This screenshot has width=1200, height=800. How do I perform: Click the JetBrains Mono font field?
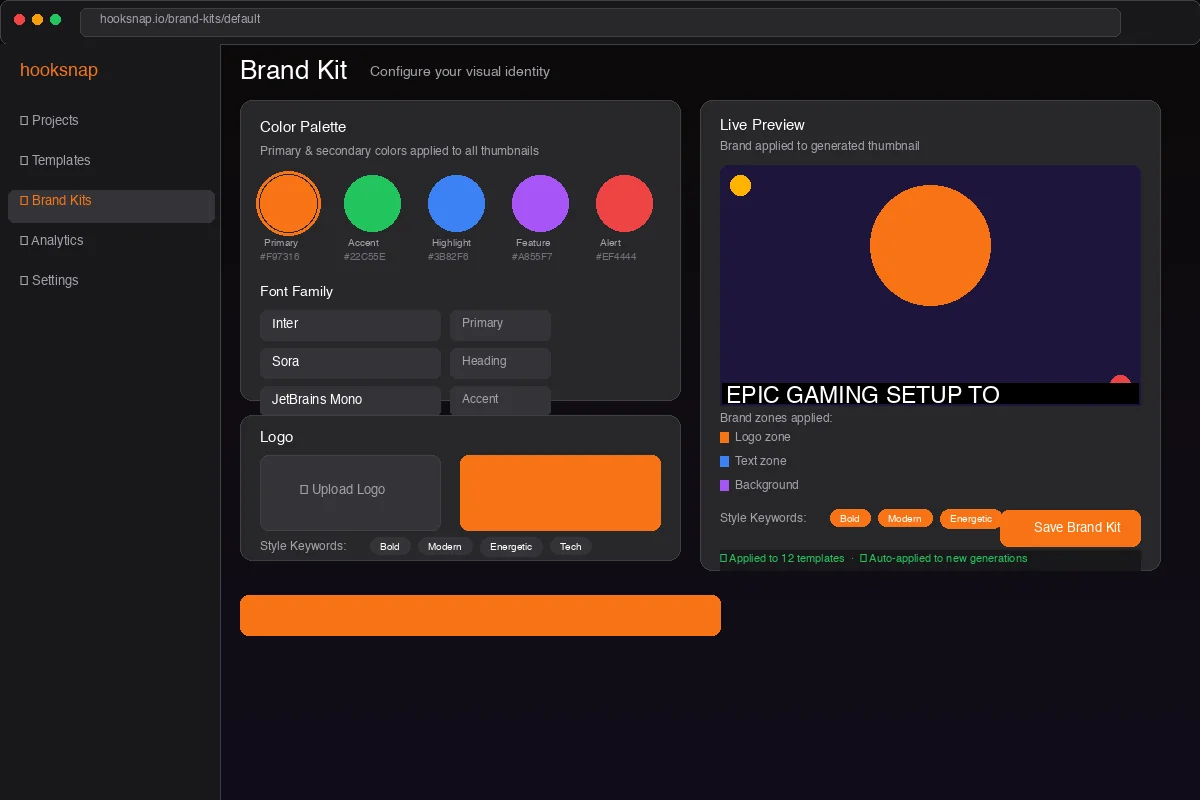(350, 400)
